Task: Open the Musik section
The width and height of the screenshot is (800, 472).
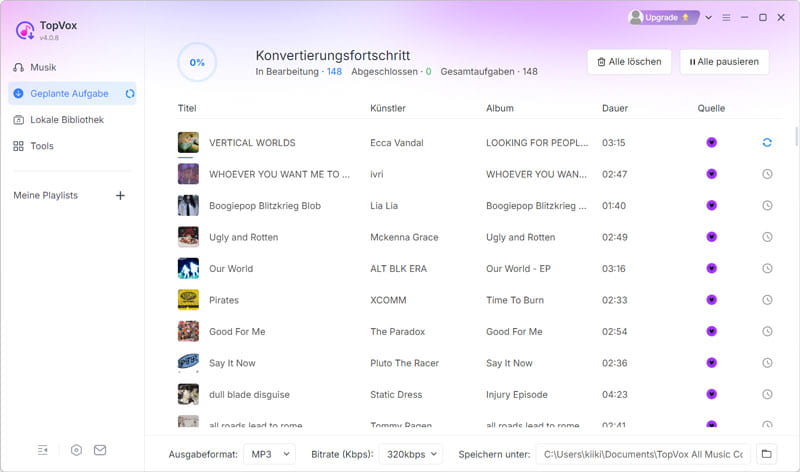Action: coord(72,67)
